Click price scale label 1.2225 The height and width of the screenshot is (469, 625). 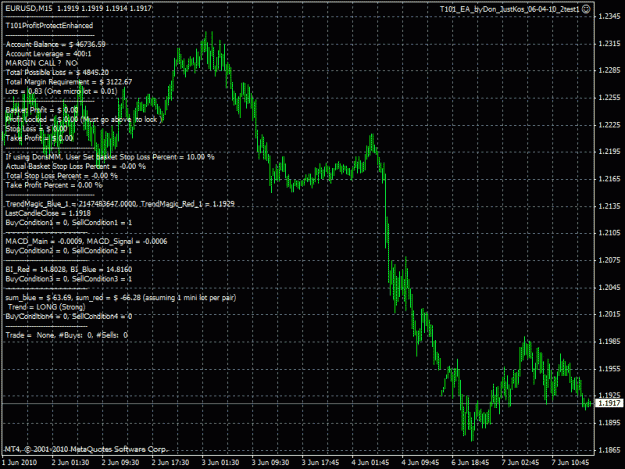tap(610, 125)
